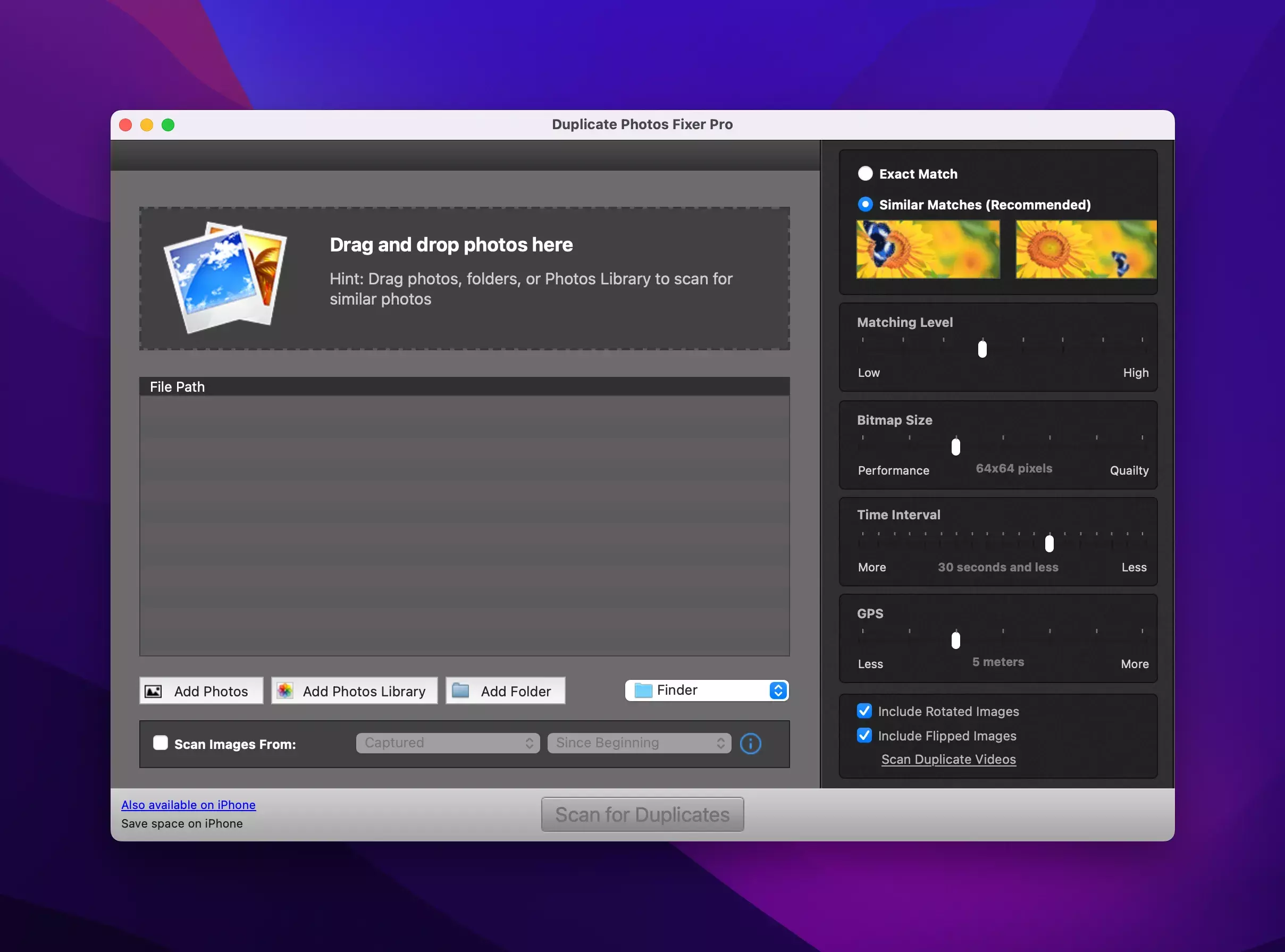Click the Matching Level slider handle

click(x=982, y=349)
